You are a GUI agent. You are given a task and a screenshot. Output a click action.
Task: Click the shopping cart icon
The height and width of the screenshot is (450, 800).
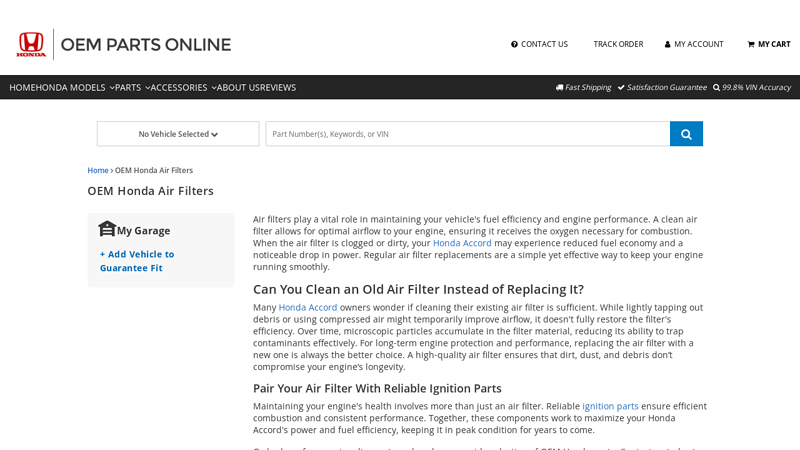coord(751,44)
